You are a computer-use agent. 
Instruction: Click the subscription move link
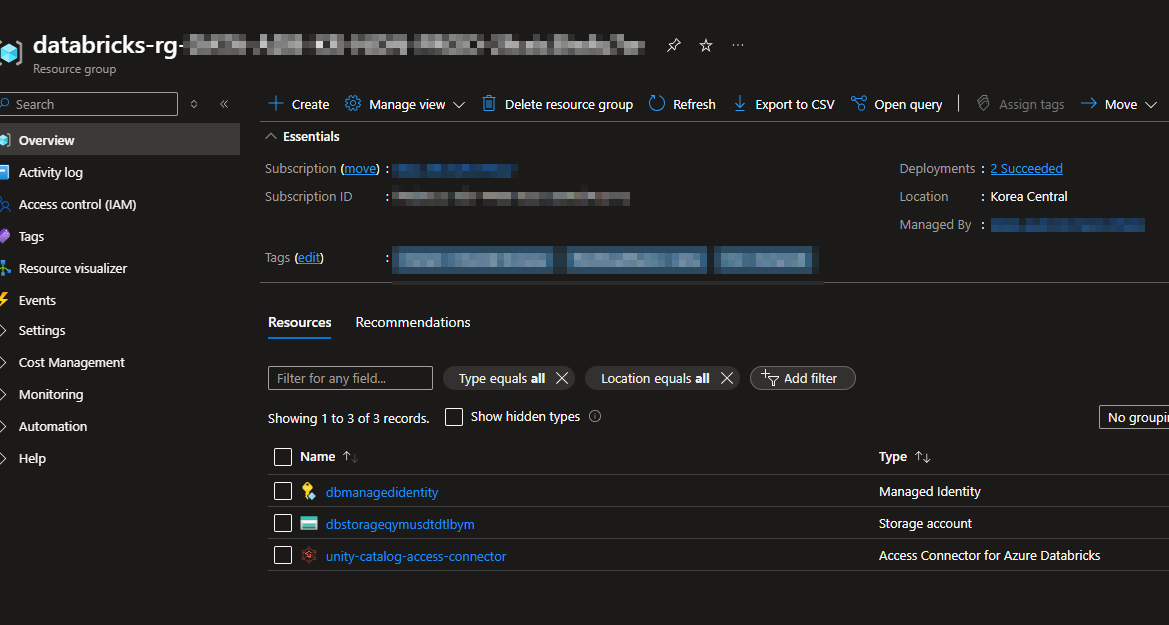(x=360, y=169)
